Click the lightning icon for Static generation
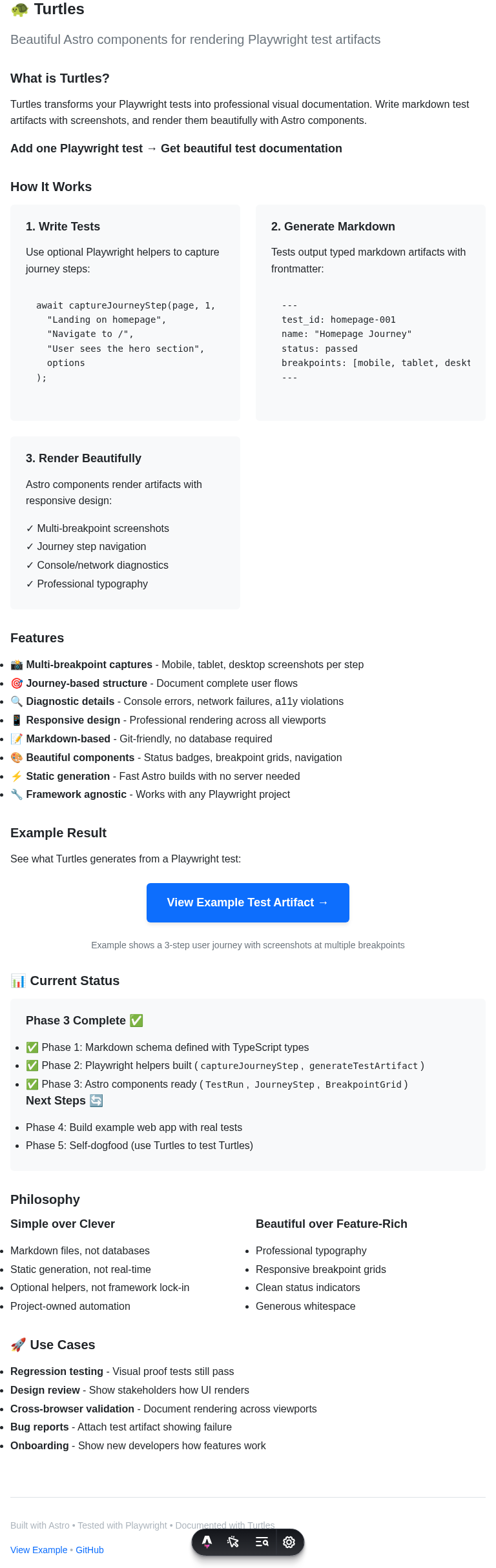This screenshot has width=496, height=1568. (17, 776)
